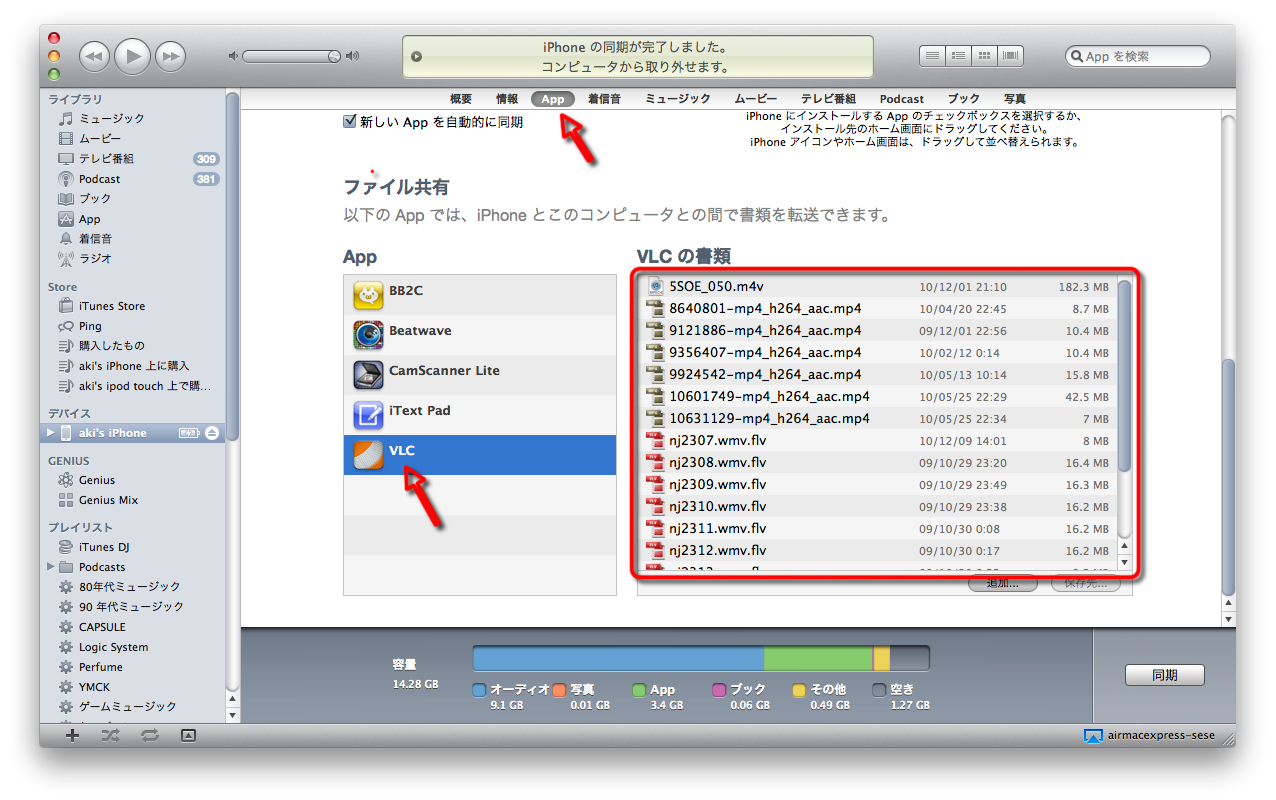Switch to 概要 tab
Image resolution: width=1276 pixels, height=800 pixels.
pyautogui.click(x=461, y=99)
